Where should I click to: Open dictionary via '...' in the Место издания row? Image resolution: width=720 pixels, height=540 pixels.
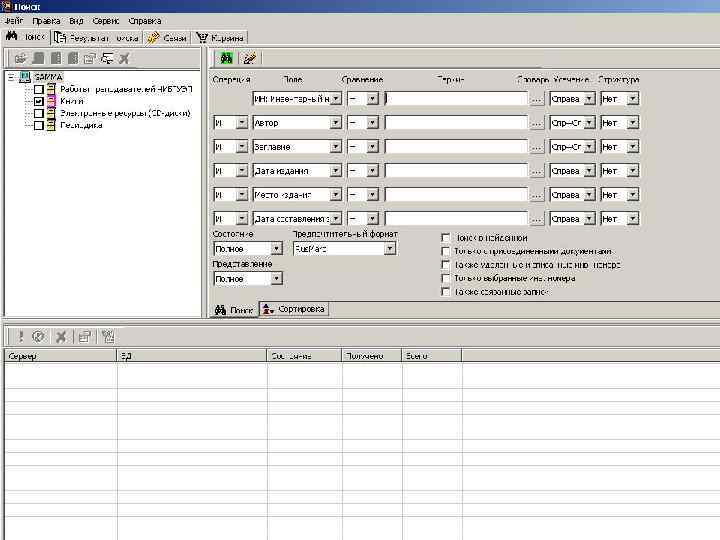click(537, 195)
